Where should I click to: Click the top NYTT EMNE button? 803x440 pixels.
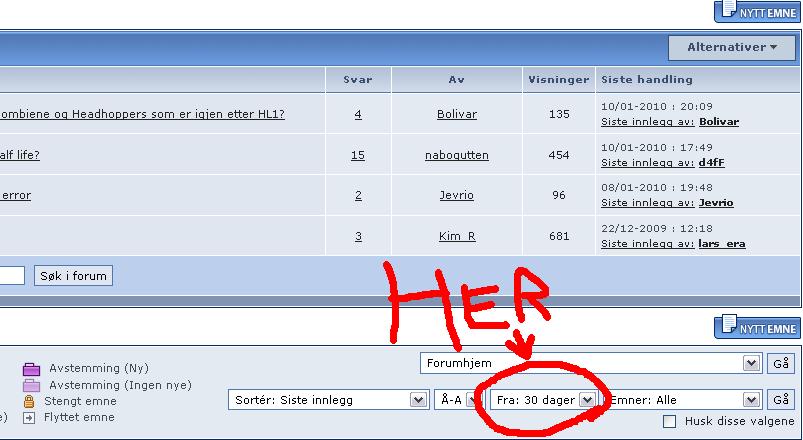(x=758, y=11)
